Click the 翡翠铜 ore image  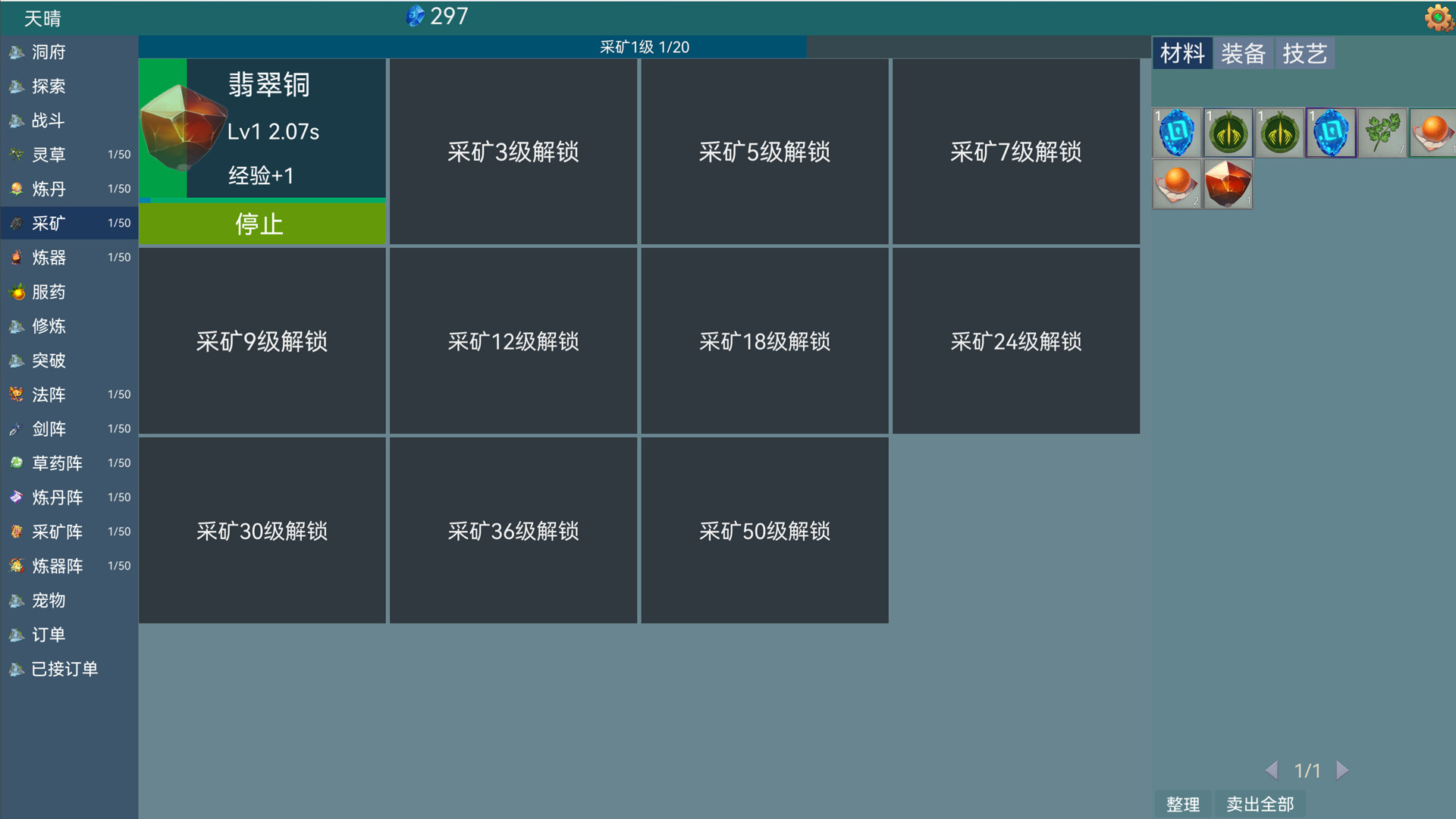coord(182,127)
